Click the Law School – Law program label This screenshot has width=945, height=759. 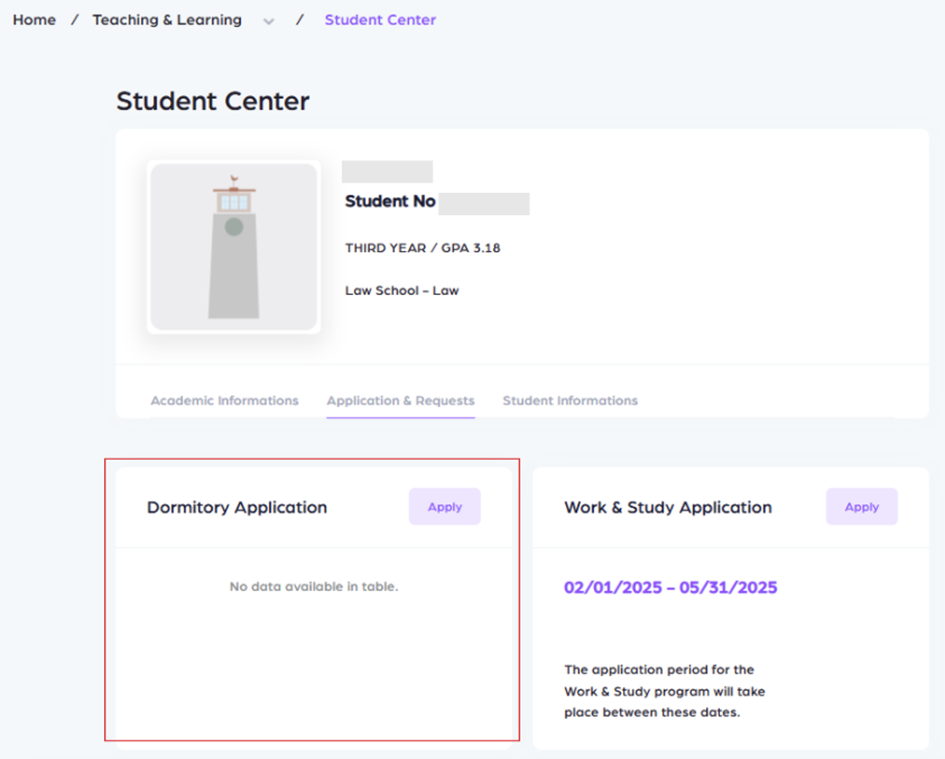tap(402, 290)
